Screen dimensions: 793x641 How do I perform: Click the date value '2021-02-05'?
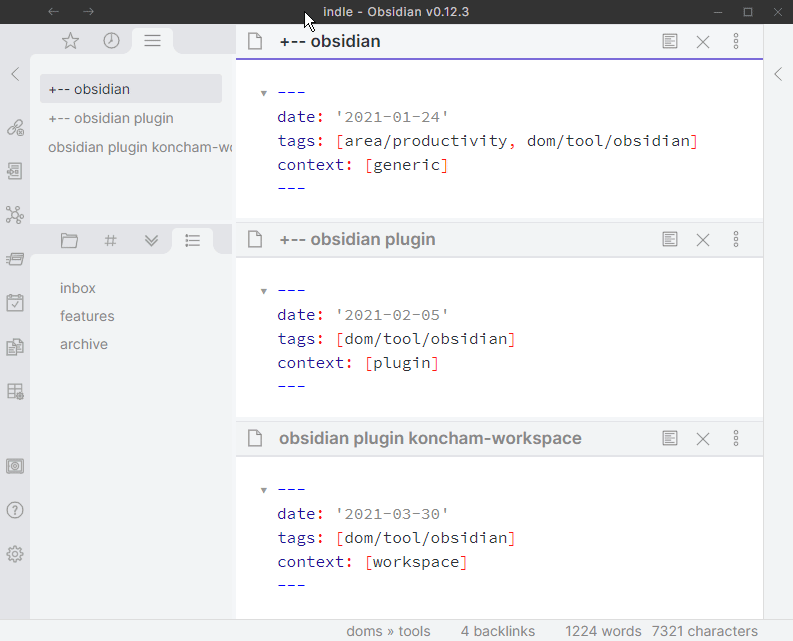coord(392,315)
